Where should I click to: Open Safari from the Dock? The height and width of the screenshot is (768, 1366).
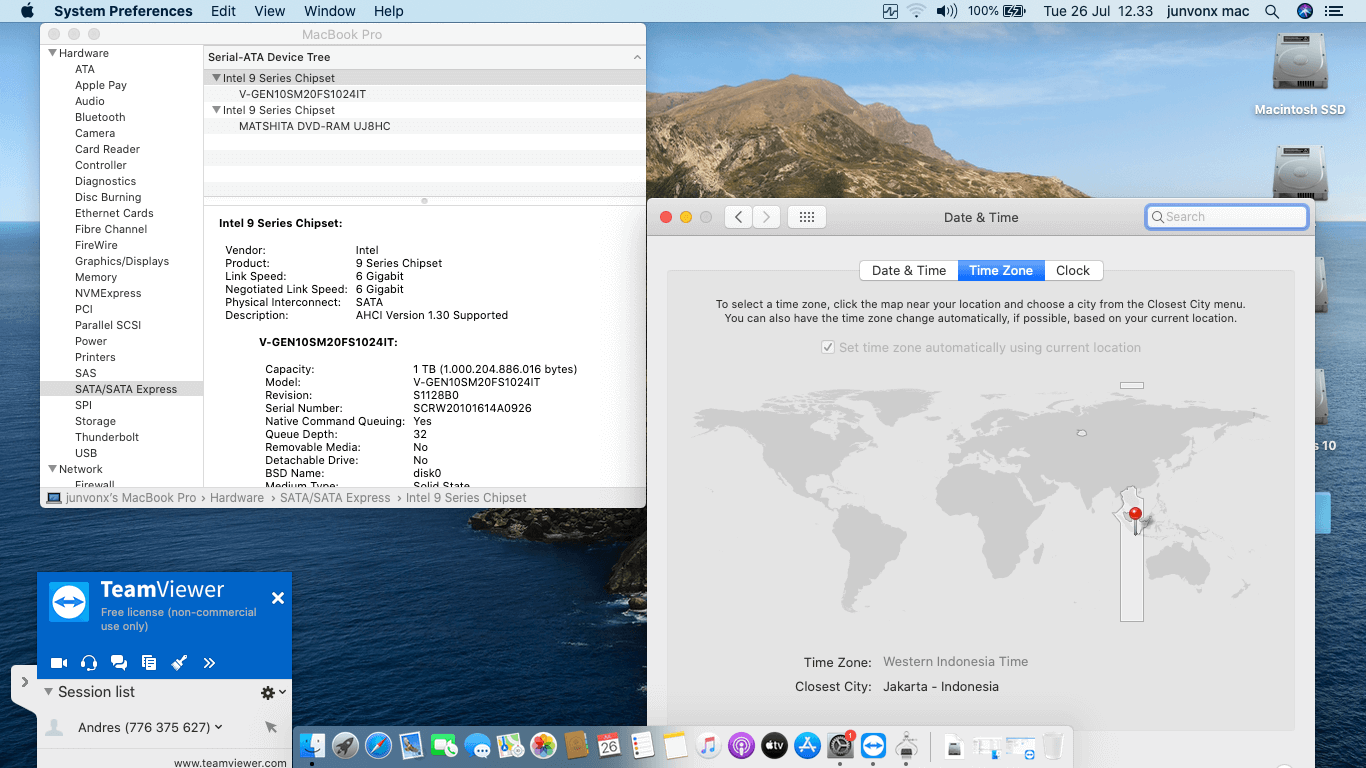(378, 746)
